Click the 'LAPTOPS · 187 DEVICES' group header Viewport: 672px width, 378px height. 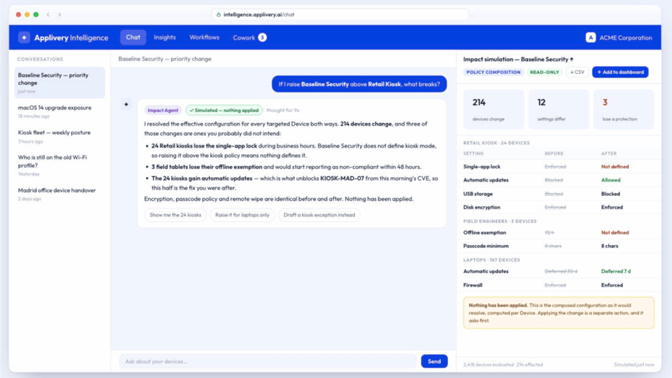(x=491, y=260)
